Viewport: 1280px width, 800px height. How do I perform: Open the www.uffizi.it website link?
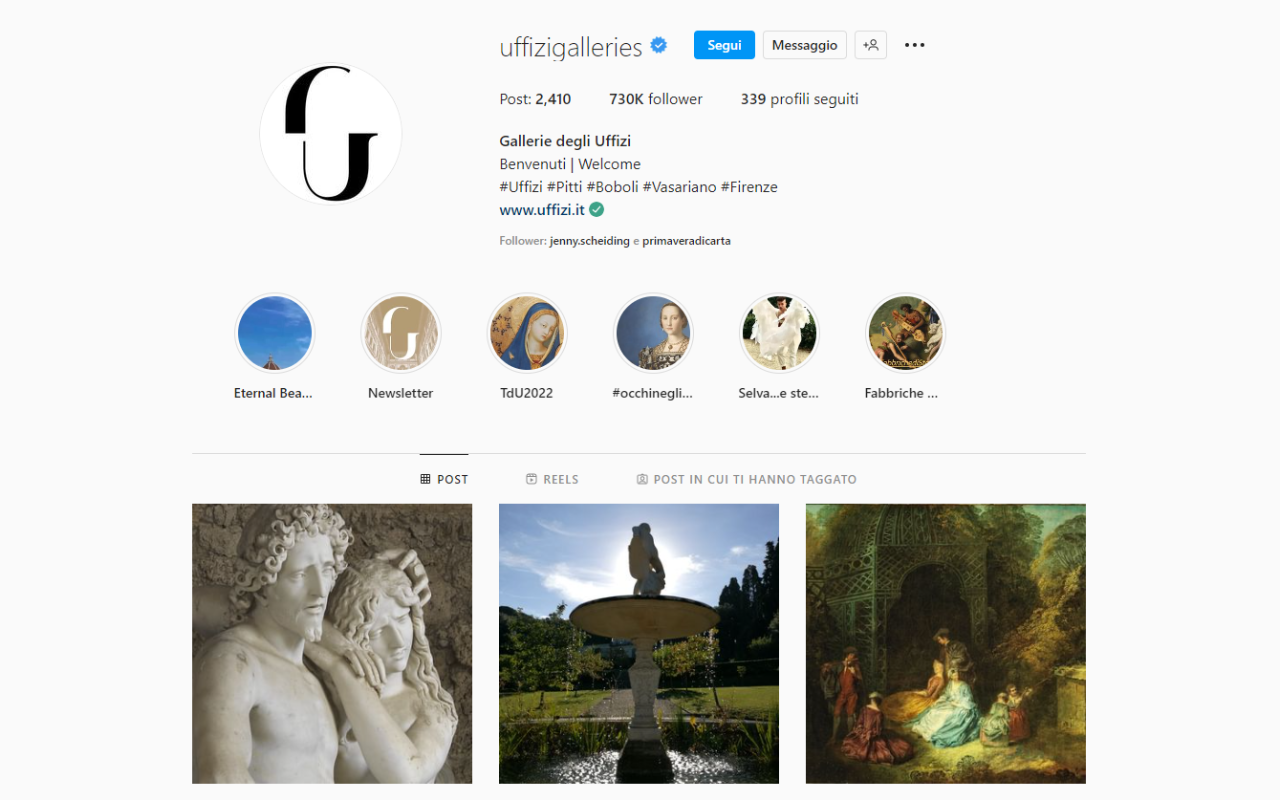[x=542, y=210]
